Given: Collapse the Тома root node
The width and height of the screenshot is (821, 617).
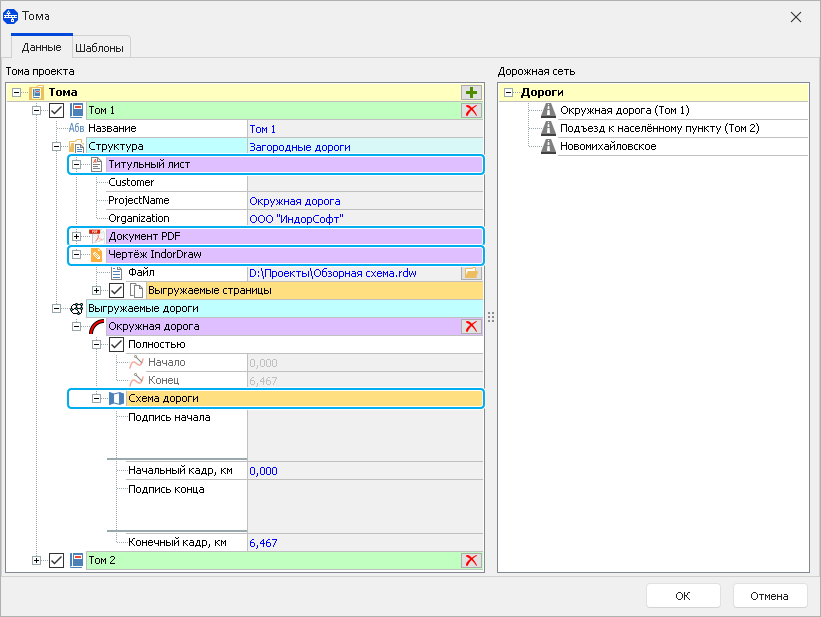Looking at the screenshot, I should coord(17,93).
